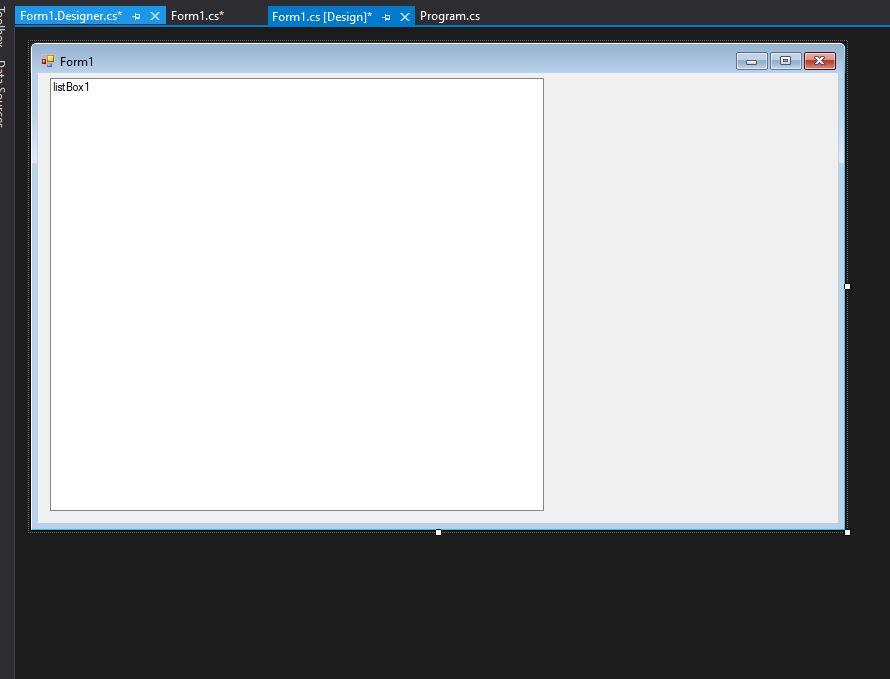
Task: Switch to the Form1.cs tab
Action: [197, 15]
